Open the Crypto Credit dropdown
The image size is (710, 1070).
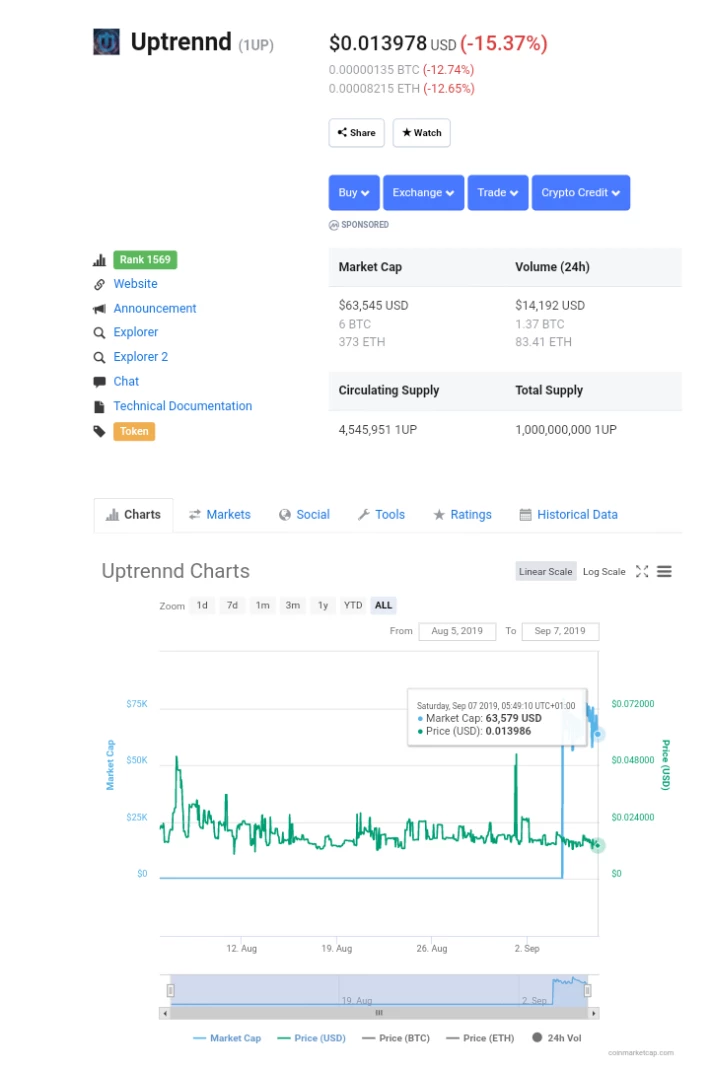[581, 192]
